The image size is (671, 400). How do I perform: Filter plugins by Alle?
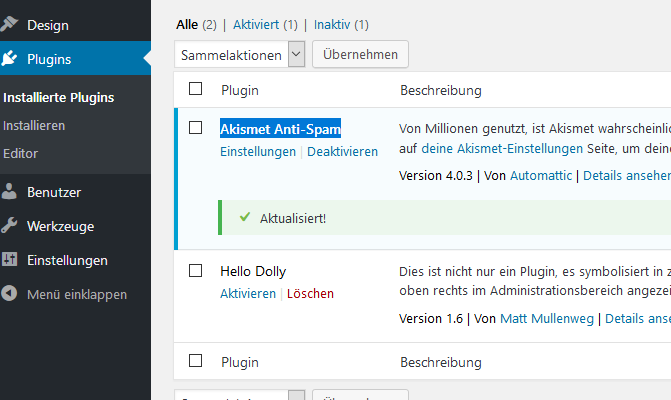point(187,24)
